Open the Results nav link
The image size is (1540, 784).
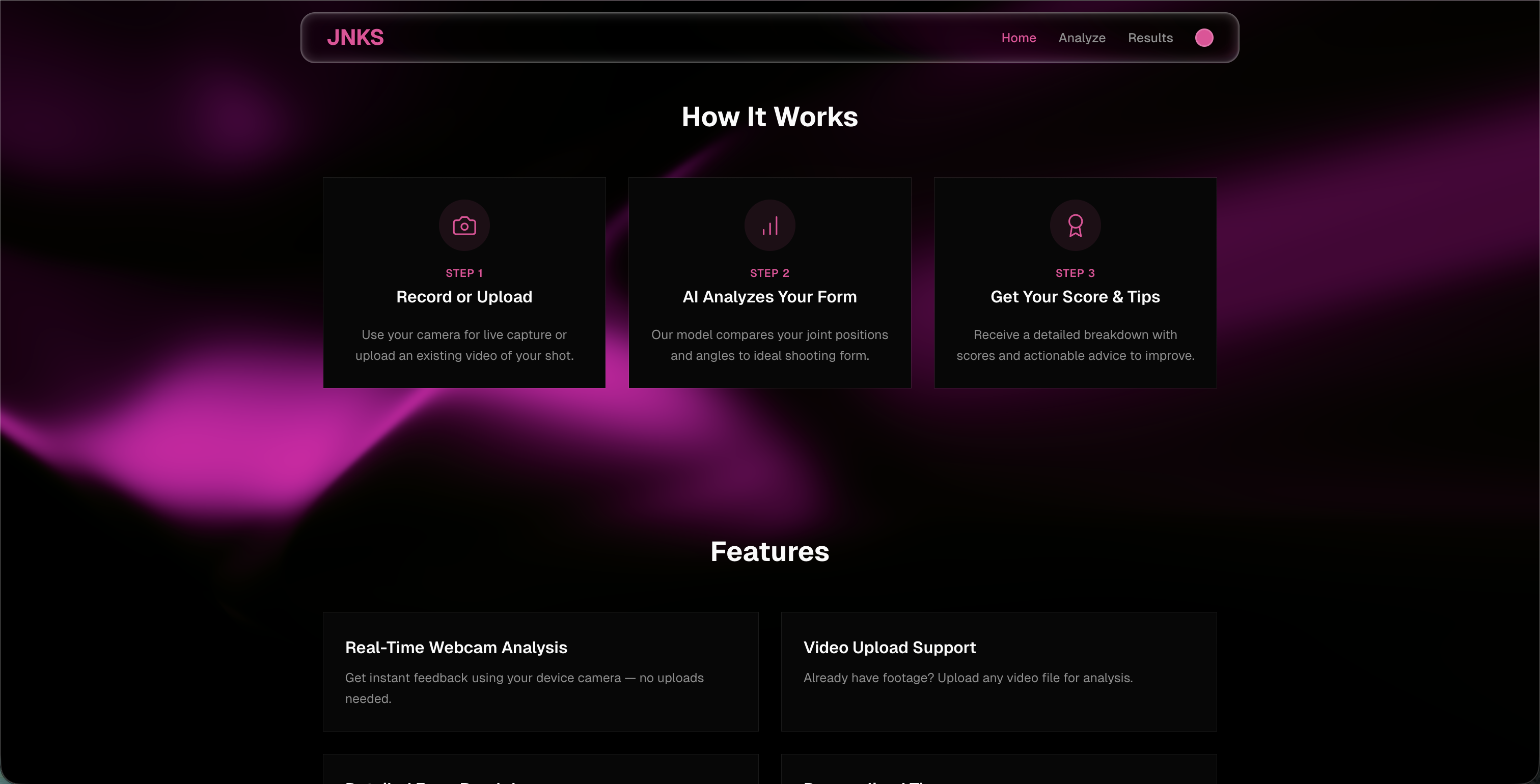(1149, 38)
